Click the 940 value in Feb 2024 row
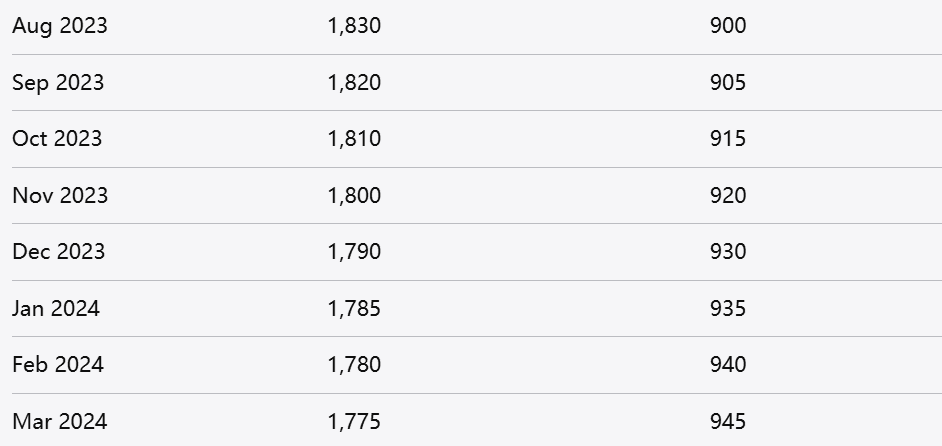This screenshot has width=942, height=446. 728,364
